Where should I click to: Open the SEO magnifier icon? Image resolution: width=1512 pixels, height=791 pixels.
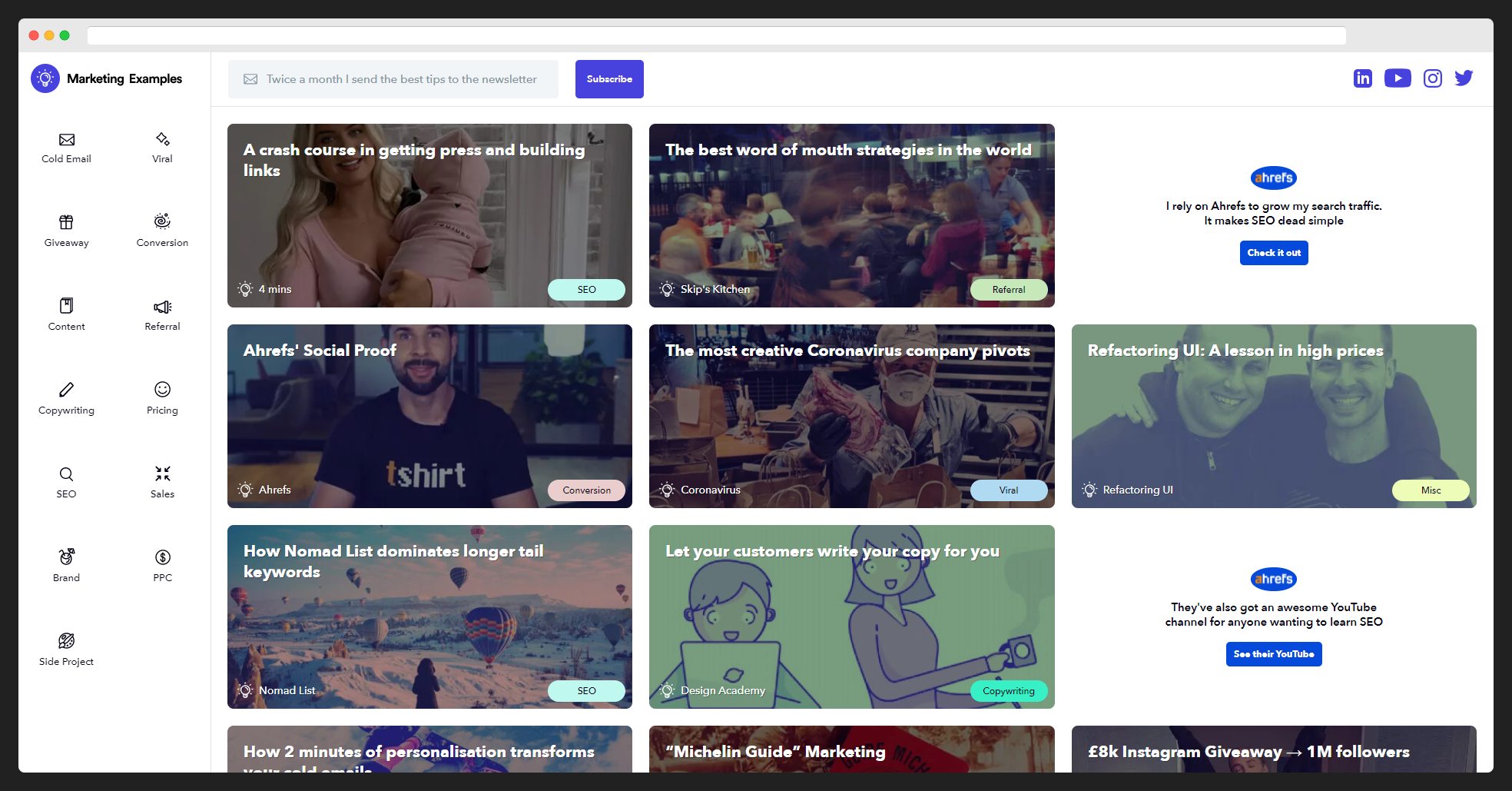click(x=67, y=474)
